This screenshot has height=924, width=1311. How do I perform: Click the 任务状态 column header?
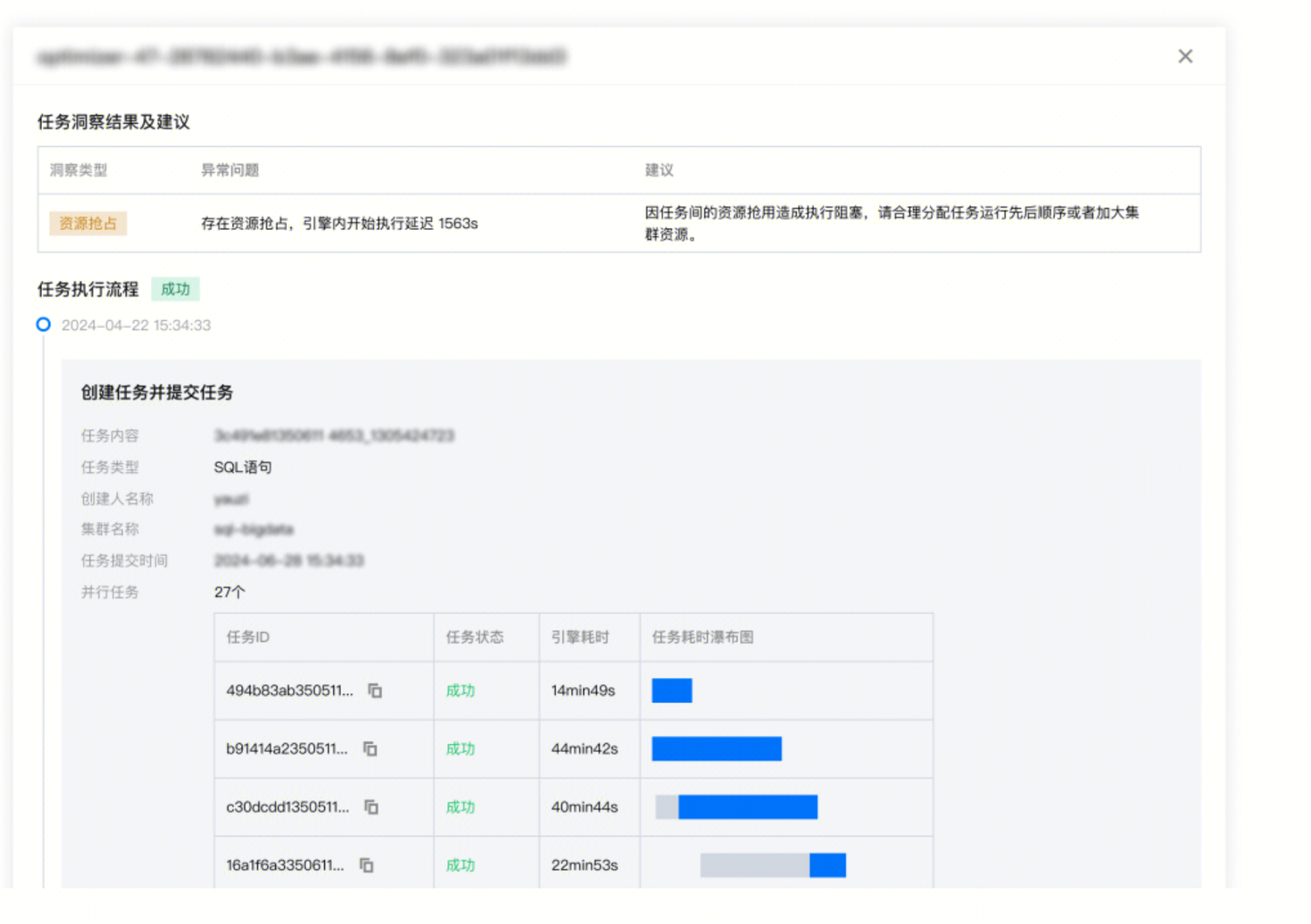pyautogui.click(x=475, y=637)
